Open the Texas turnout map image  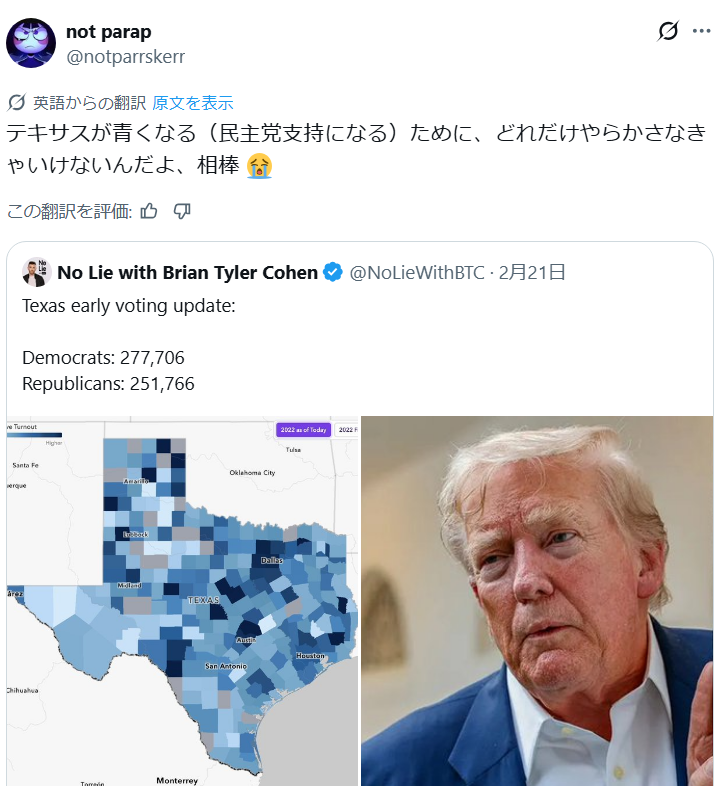(x=183, y=601)
